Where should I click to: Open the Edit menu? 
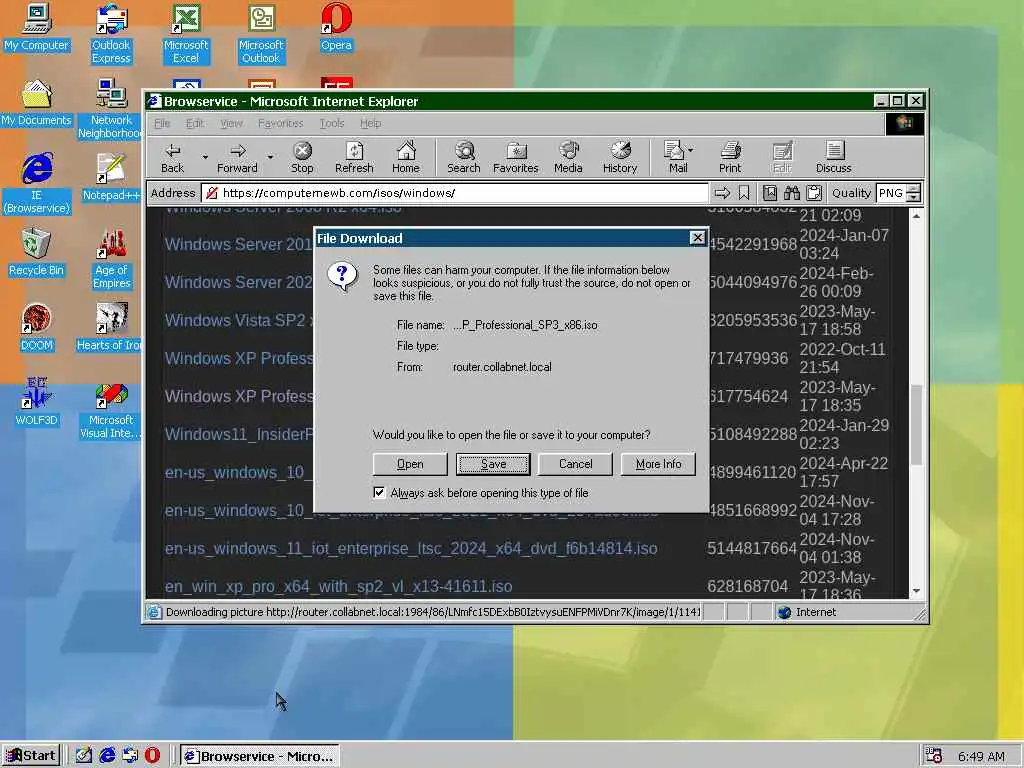point(195,123)
